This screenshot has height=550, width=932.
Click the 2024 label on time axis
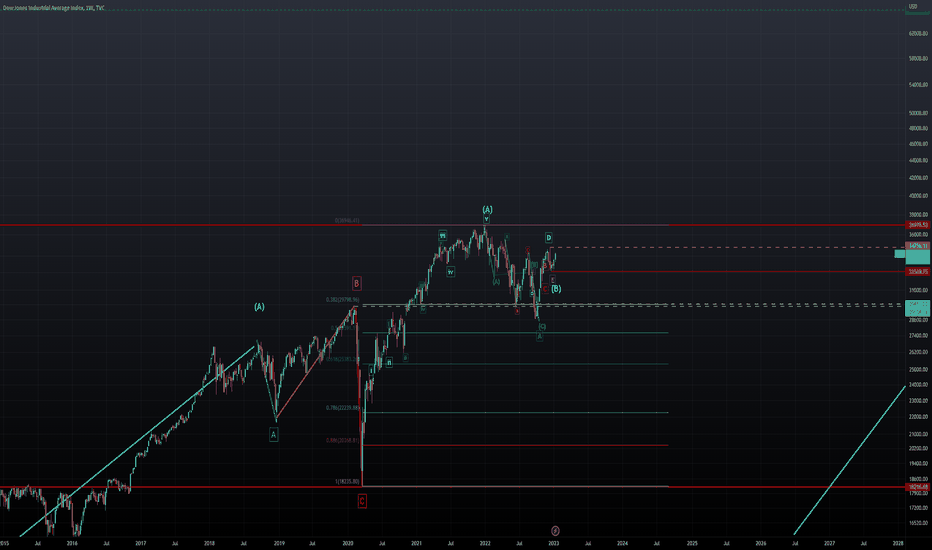(x=622, y=543)
